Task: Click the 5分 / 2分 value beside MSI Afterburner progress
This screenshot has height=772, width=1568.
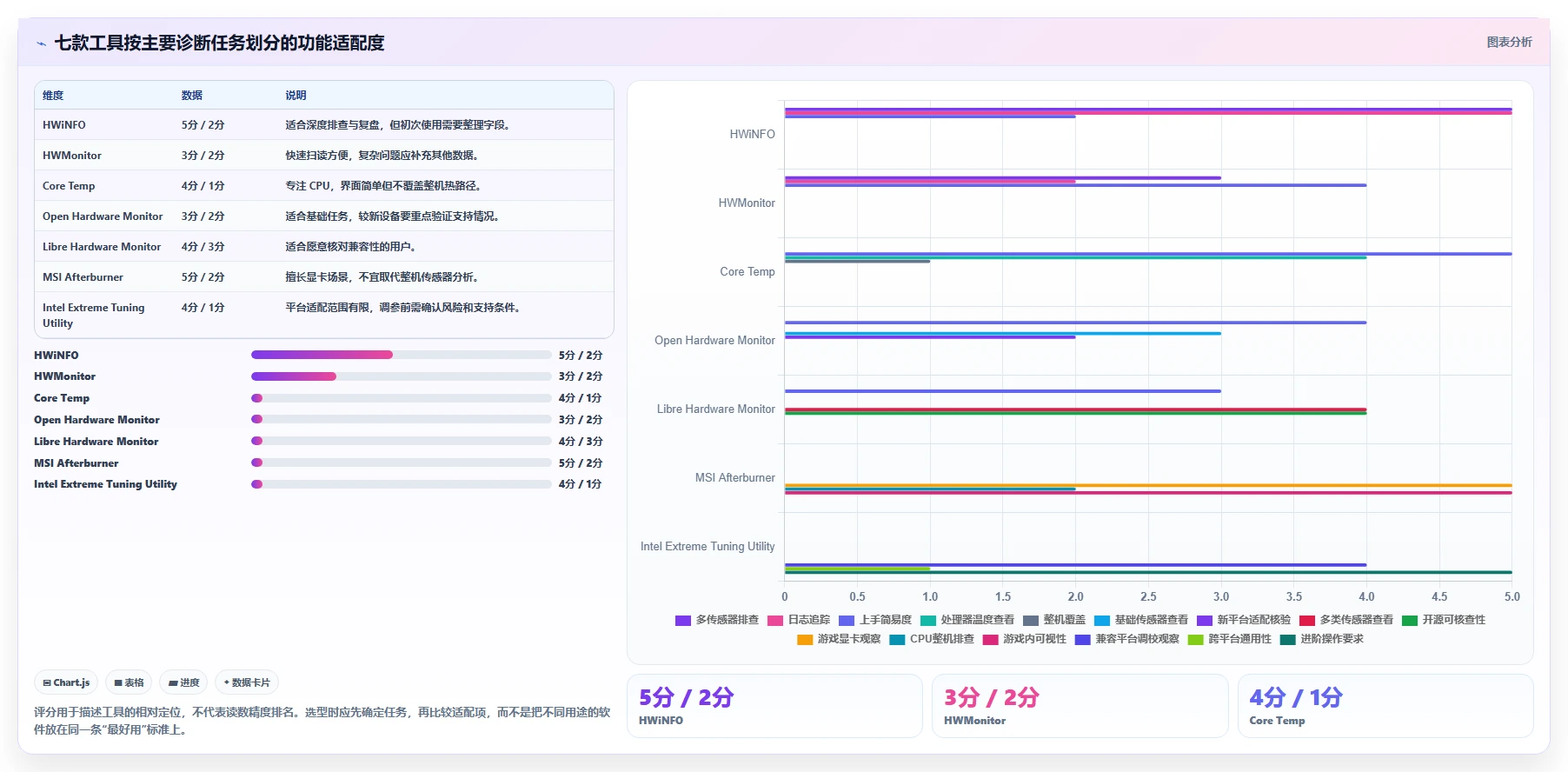Action: tap(581, 463)
